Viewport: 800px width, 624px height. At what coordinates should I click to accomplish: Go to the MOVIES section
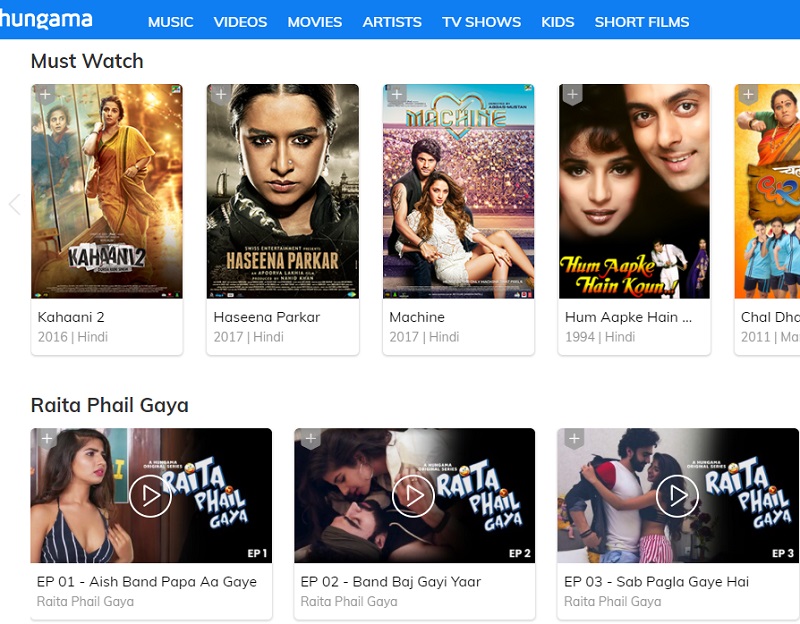(315, 22)
